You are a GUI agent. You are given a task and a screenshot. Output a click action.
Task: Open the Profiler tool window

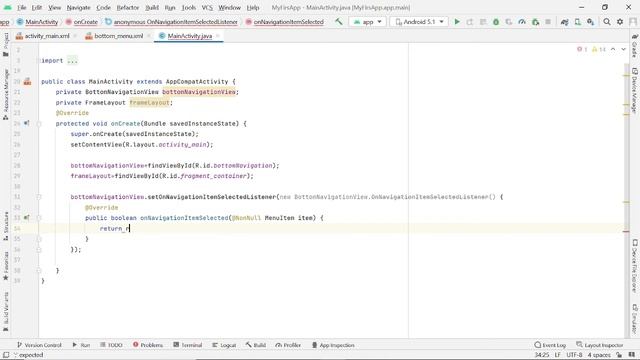(x=288, y=345)
